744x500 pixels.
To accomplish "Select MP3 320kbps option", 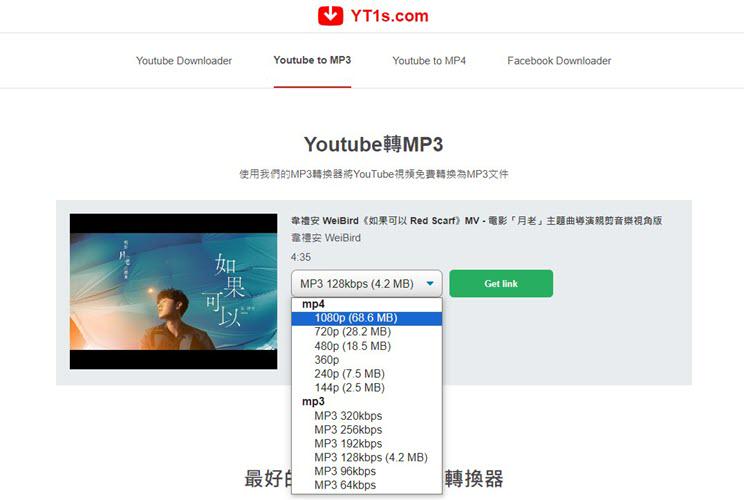I will pyautogui.click(x=367, y=416).
